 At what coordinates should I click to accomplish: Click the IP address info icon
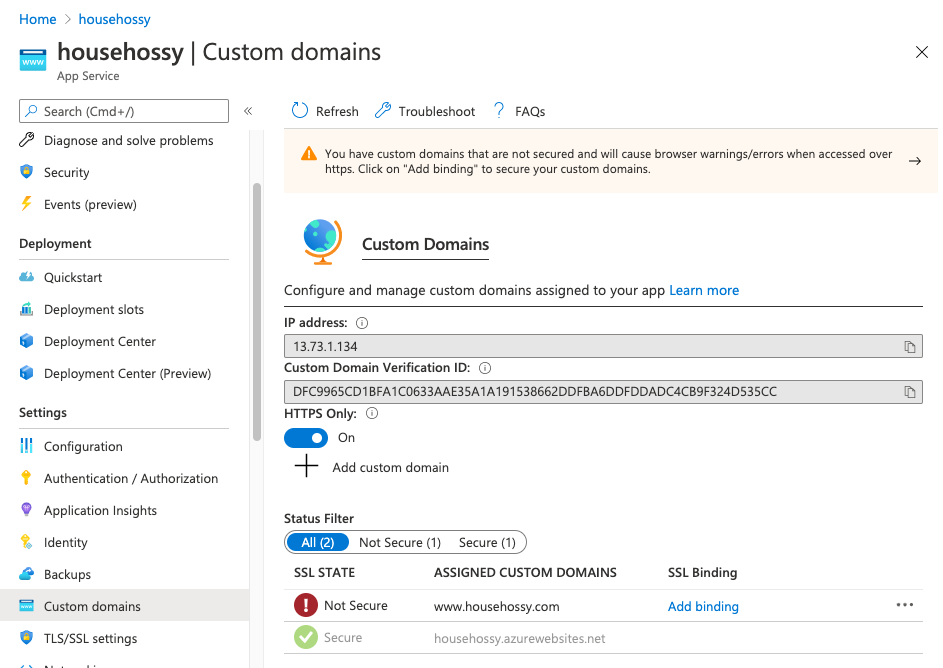tap(361, 323)
